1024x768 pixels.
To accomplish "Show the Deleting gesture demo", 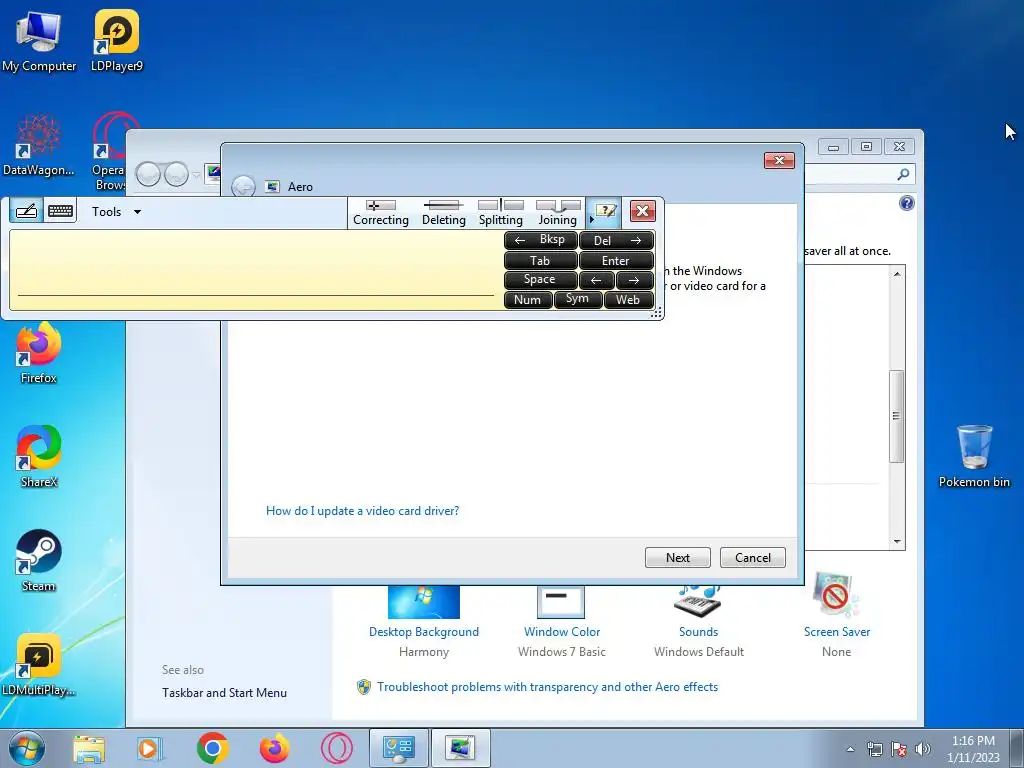I will 443,213.
